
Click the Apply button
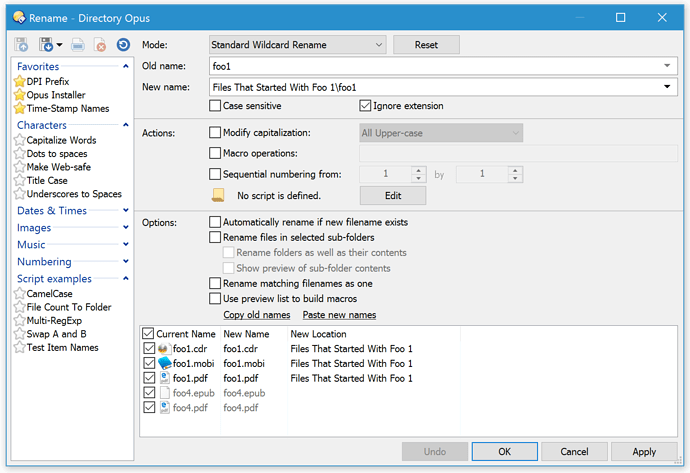tap(644, 451)
